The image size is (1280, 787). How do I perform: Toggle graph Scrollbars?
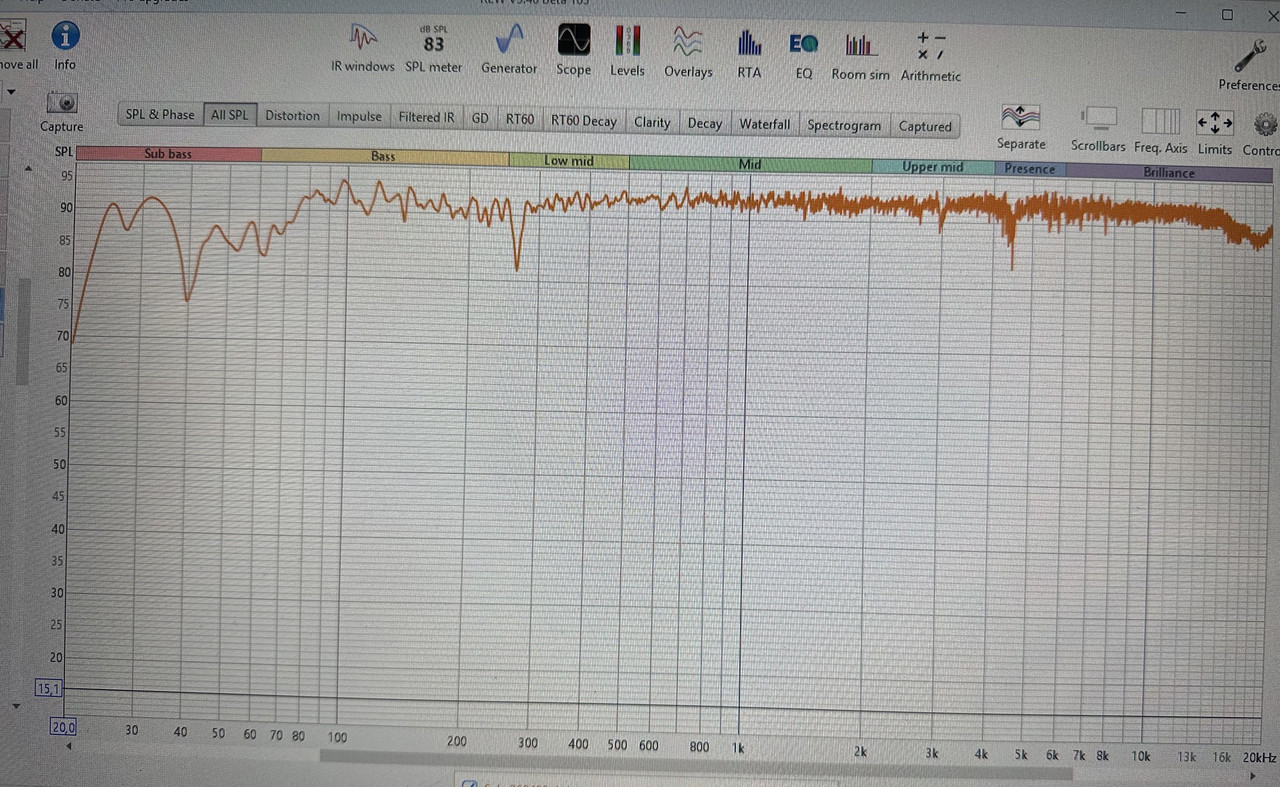pyautogui.click(x=1098, y=129)
